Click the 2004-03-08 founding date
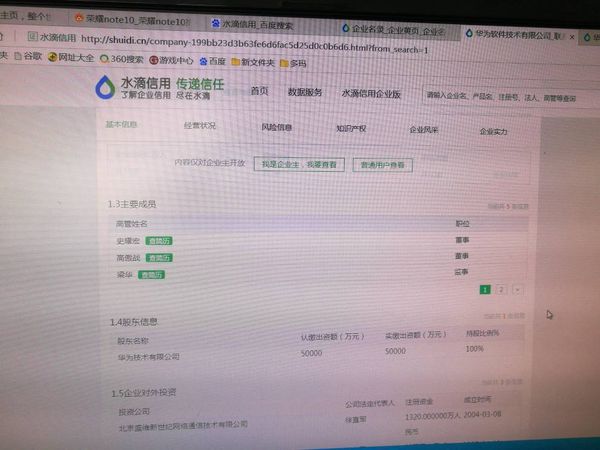The height and width of the screenshot is (450, 600). 484,414
